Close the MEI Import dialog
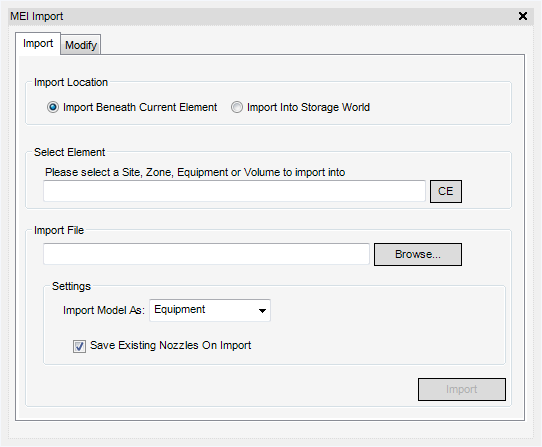Image resolution: width=542 pixels, height=447 pixels. [523, 16]
